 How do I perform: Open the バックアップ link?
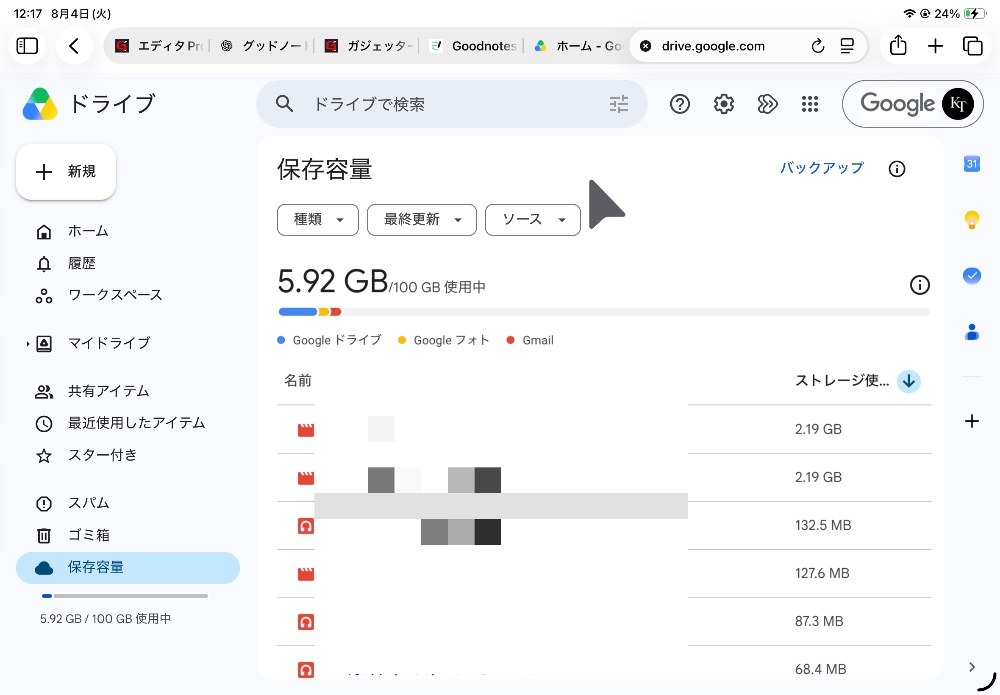pos(821,168)
